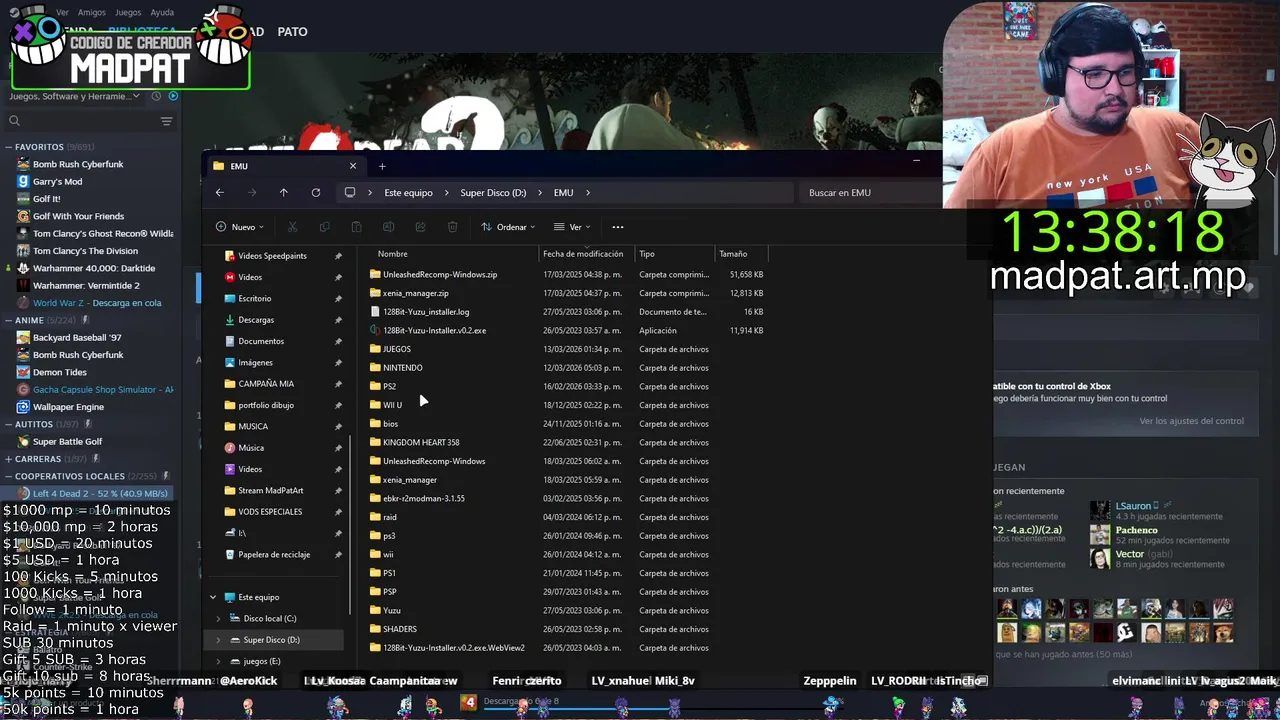This screenshot has width=1280, height=720.
Task: Click the Buscar en EMU search field
Action: (x=870, y=192)
